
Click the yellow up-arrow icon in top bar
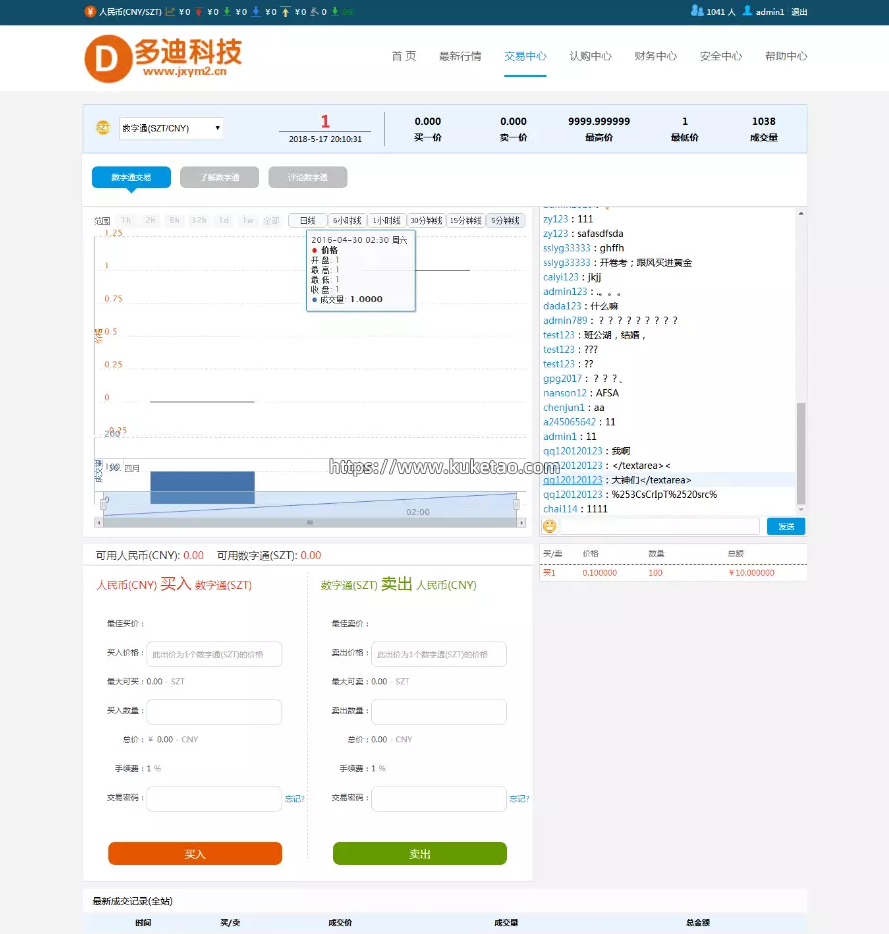pyautogui.click(x=285, y=11)
